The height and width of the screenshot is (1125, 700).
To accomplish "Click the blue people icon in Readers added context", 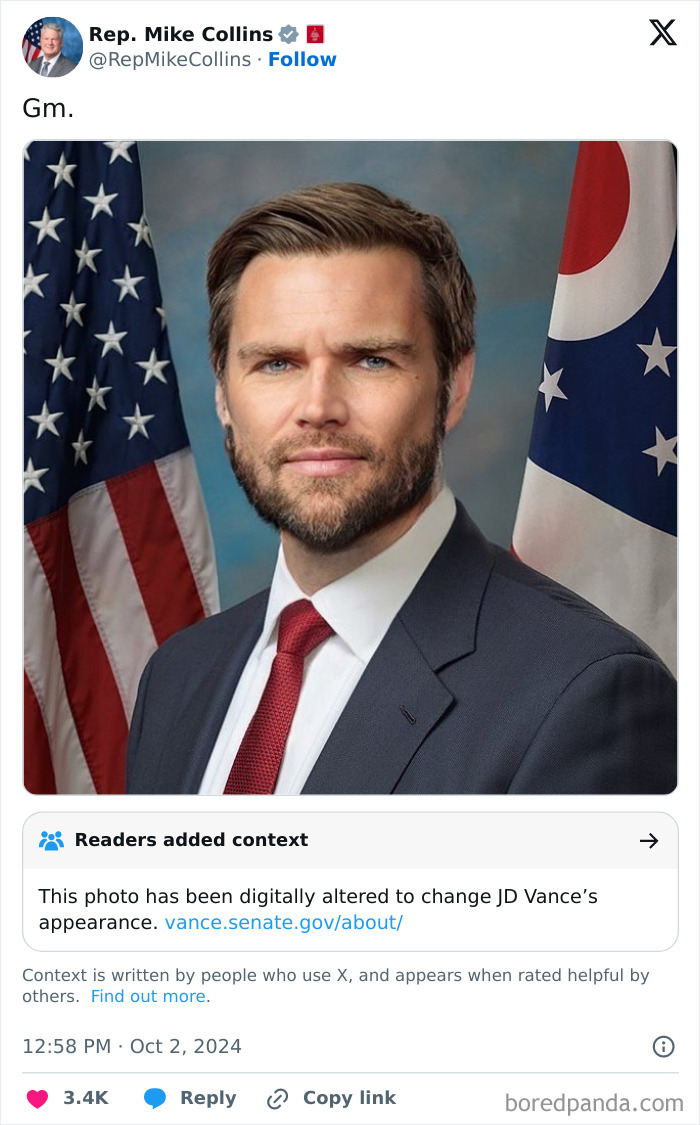I will (50, 840).
